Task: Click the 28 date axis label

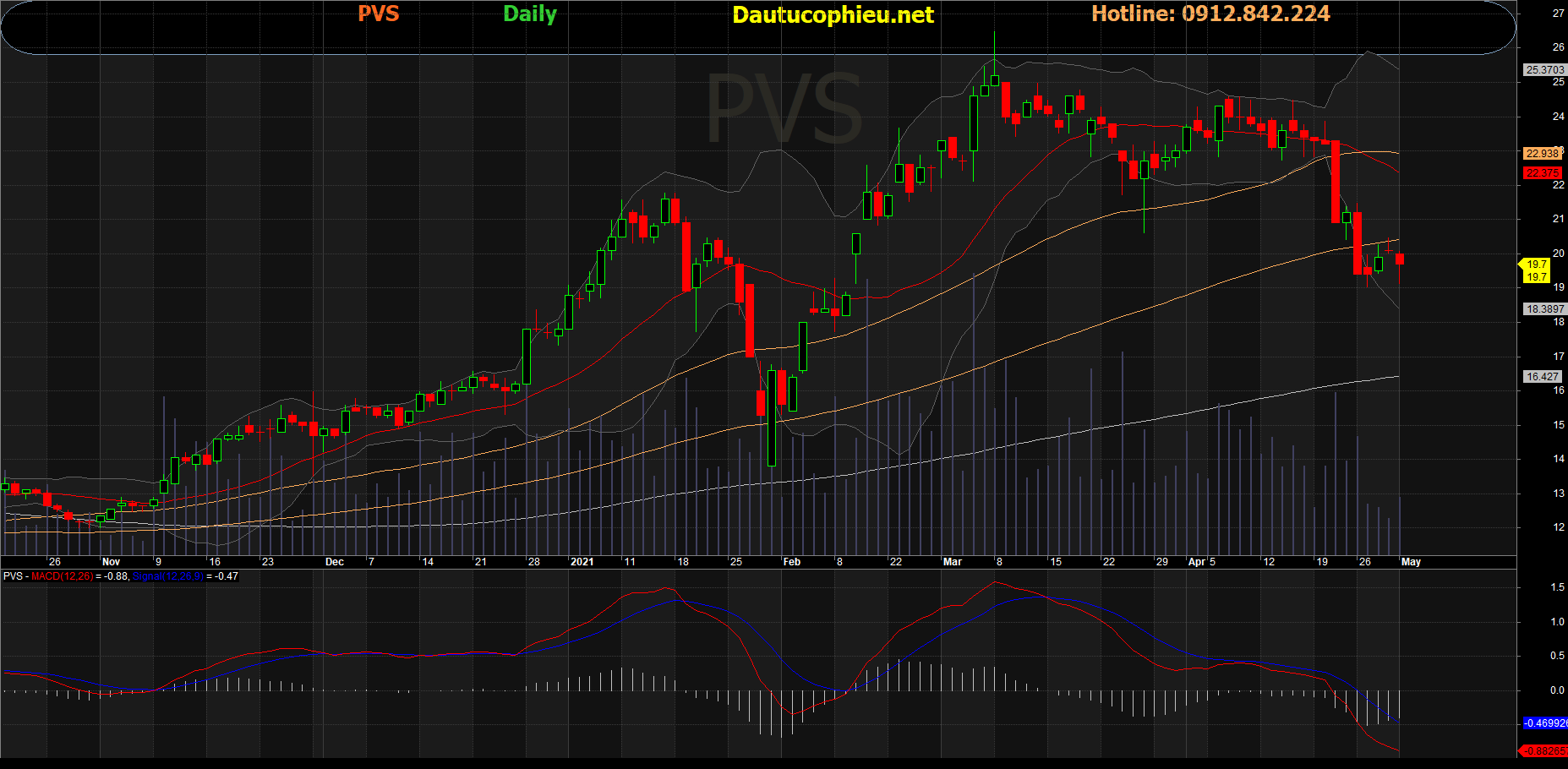Action: click(x=534, y=562)
